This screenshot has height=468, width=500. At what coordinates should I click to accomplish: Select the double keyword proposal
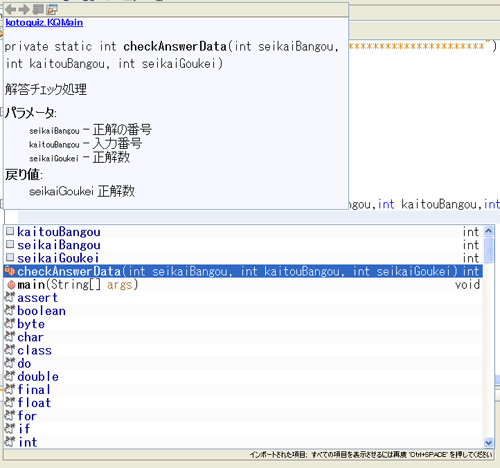coord(243,376)
